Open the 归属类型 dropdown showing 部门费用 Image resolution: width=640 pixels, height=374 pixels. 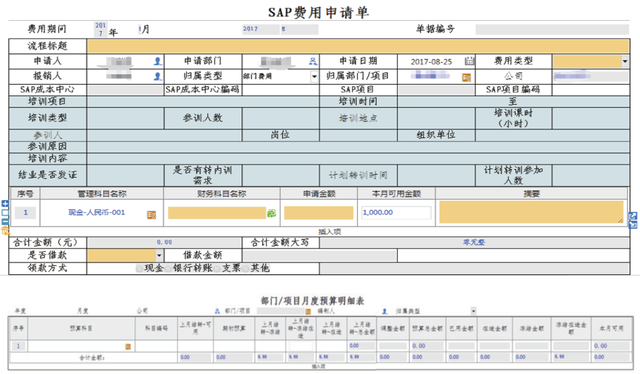point(314,76)
